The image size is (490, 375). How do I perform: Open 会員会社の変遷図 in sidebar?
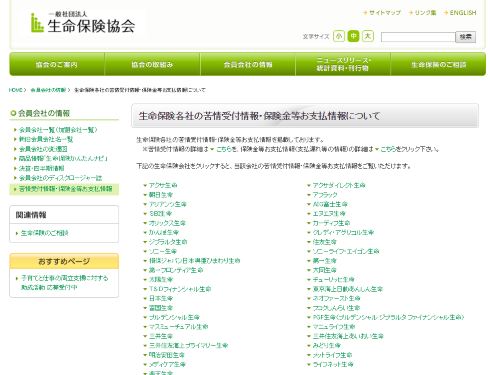[43, 149]
